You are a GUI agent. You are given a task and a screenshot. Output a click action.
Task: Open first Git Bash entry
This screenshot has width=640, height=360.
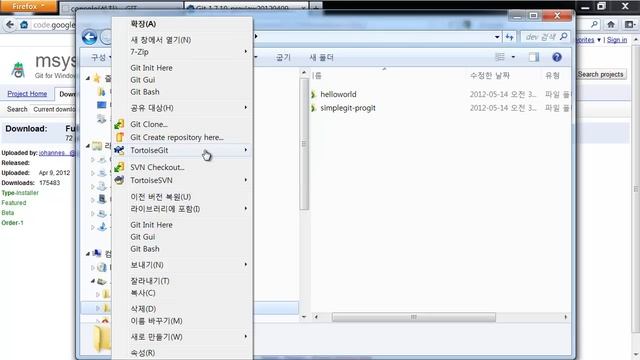tap(145, 92)
